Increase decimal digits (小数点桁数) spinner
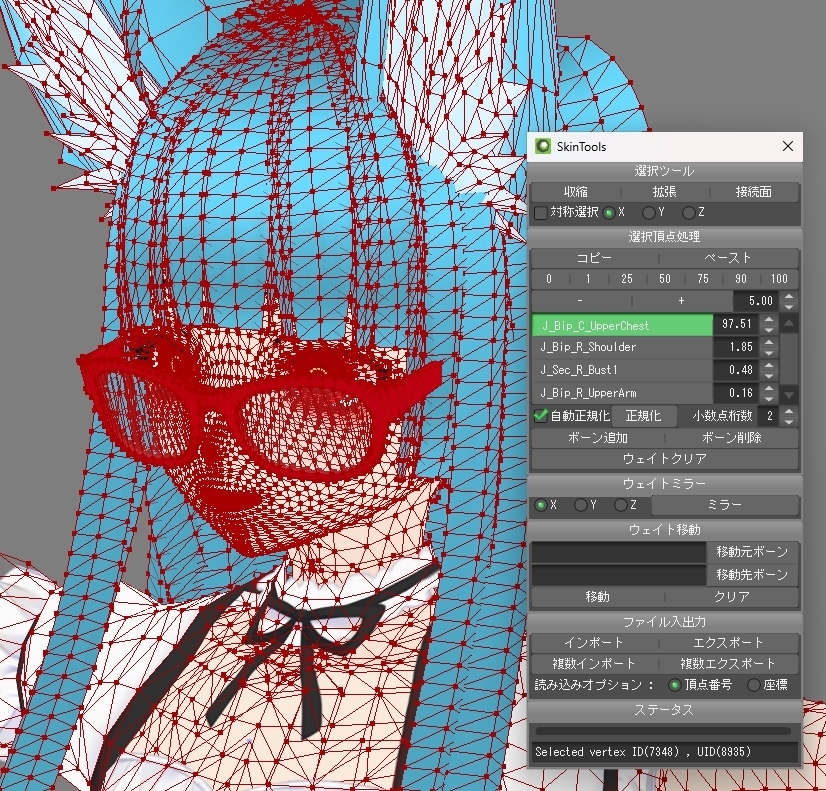Image resolution: width=826 pixels, height=791 pixels. point(789,411)
